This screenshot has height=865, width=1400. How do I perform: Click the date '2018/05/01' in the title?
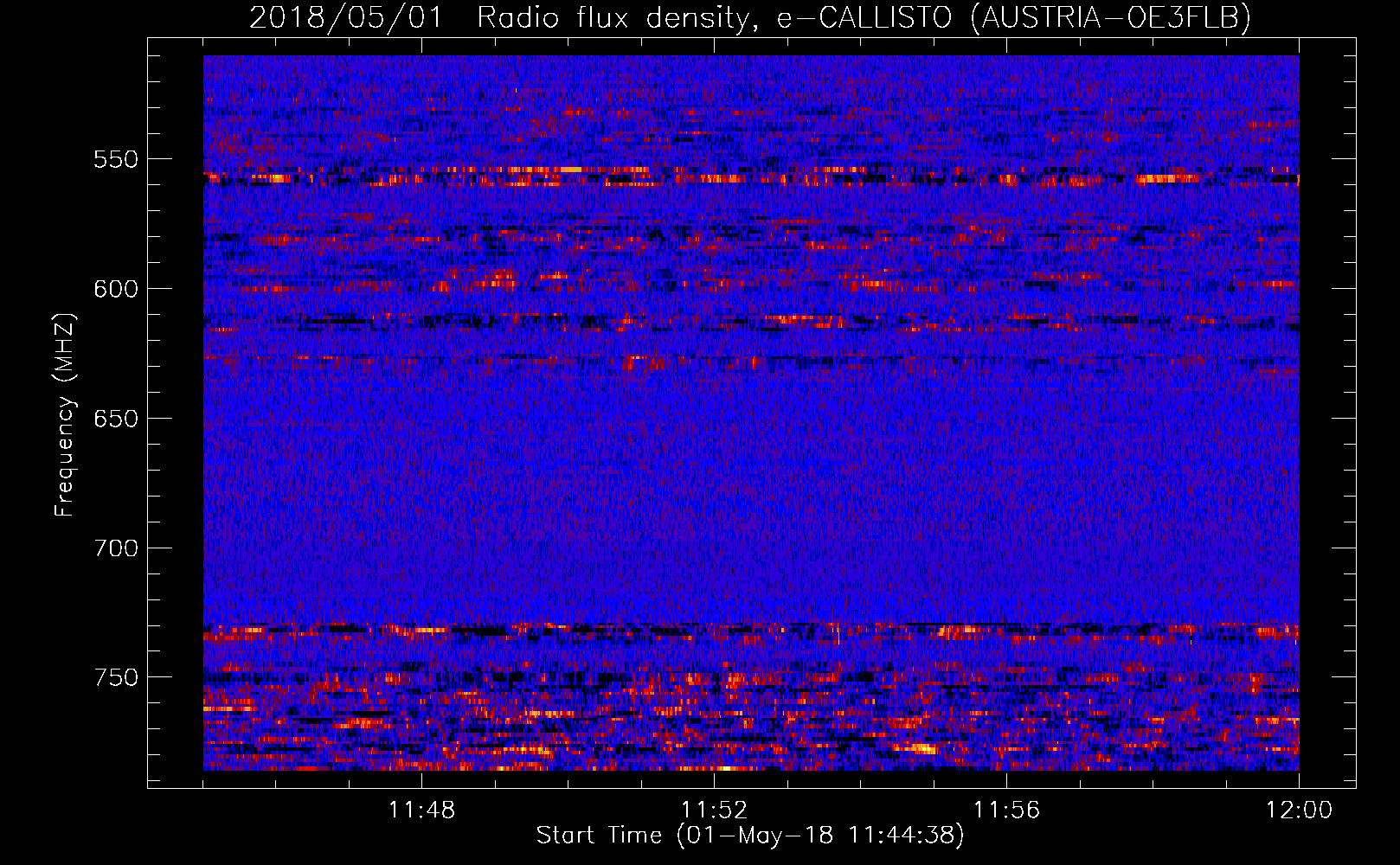tap(346, 17)
